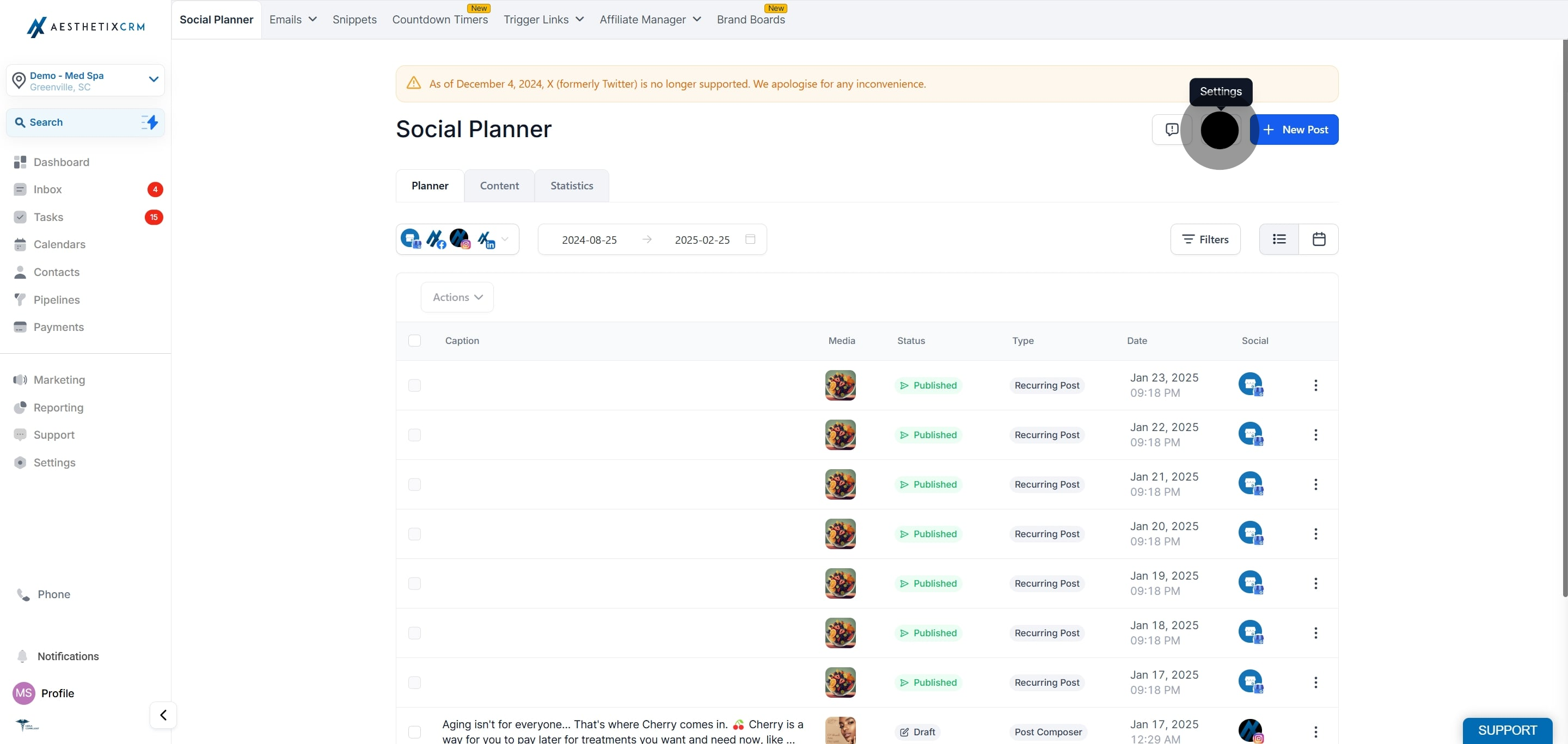Open date range calendar picker icon

751,239
